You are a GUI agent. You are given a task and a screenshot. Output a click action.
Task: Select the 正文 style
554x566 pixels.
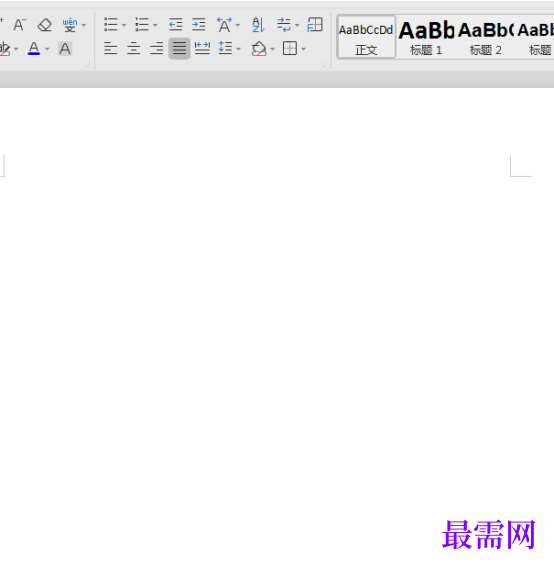coord(366,37)
